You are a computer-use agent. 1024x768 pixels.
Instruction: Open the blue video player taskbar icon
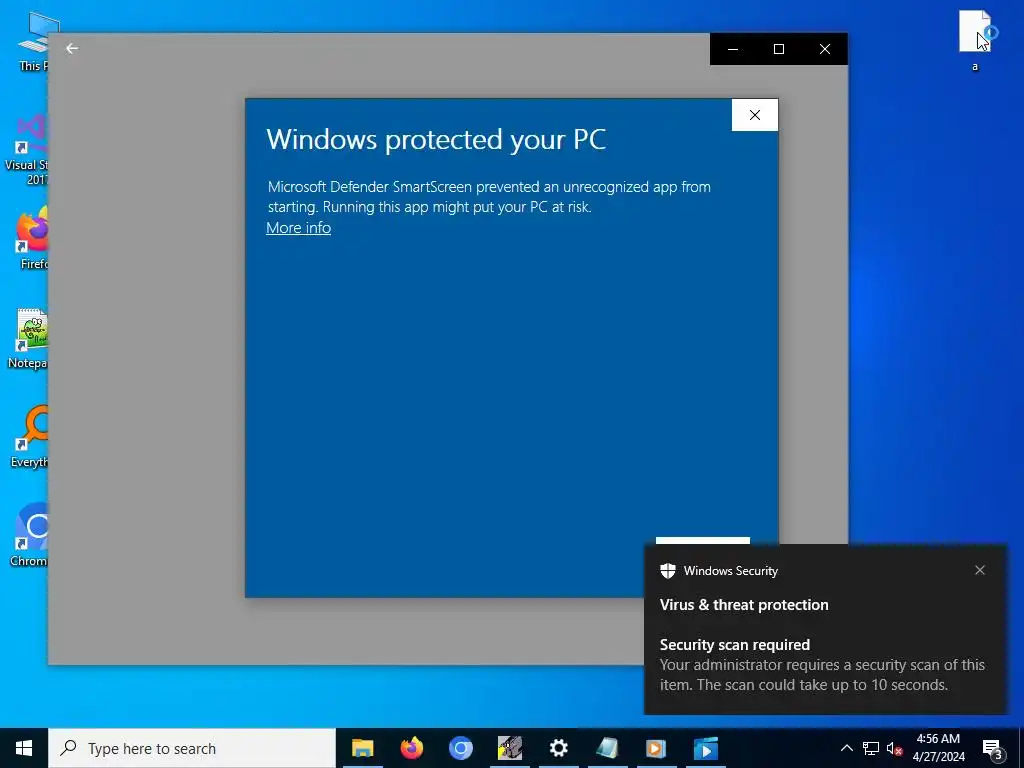click(x=705, y=748)
